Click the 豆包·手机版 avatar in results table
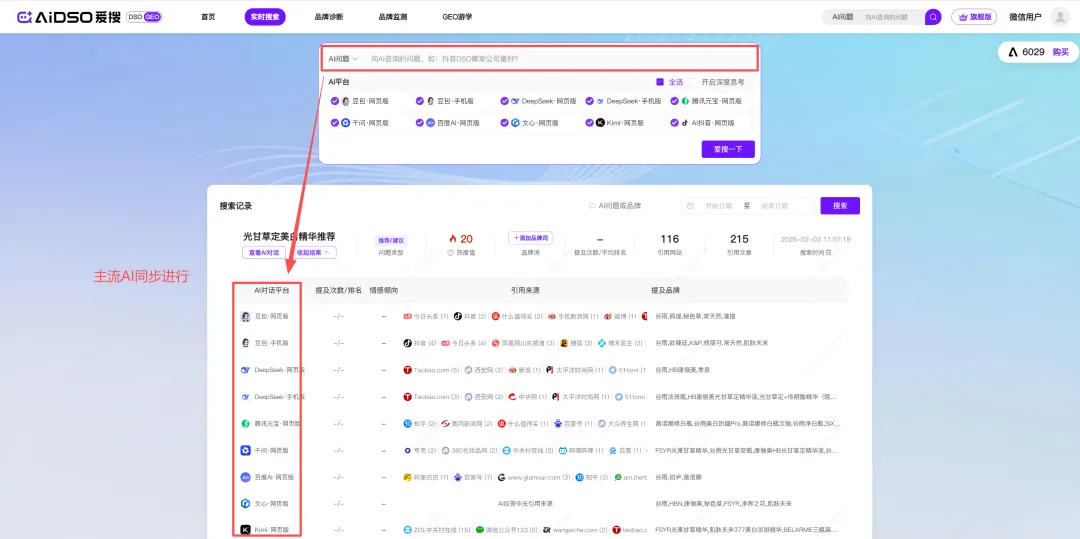 245,342
